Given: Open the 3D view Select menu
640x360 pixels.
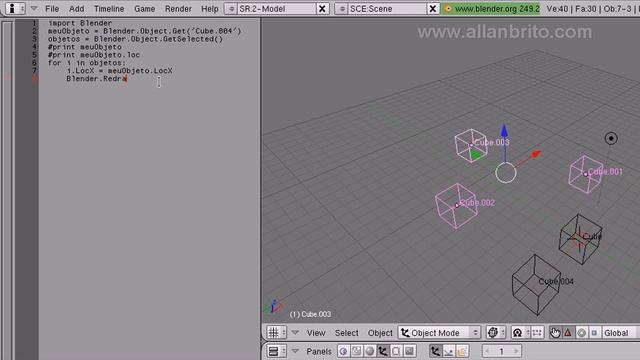Looking at the screenshot, I should coord(347,333).
